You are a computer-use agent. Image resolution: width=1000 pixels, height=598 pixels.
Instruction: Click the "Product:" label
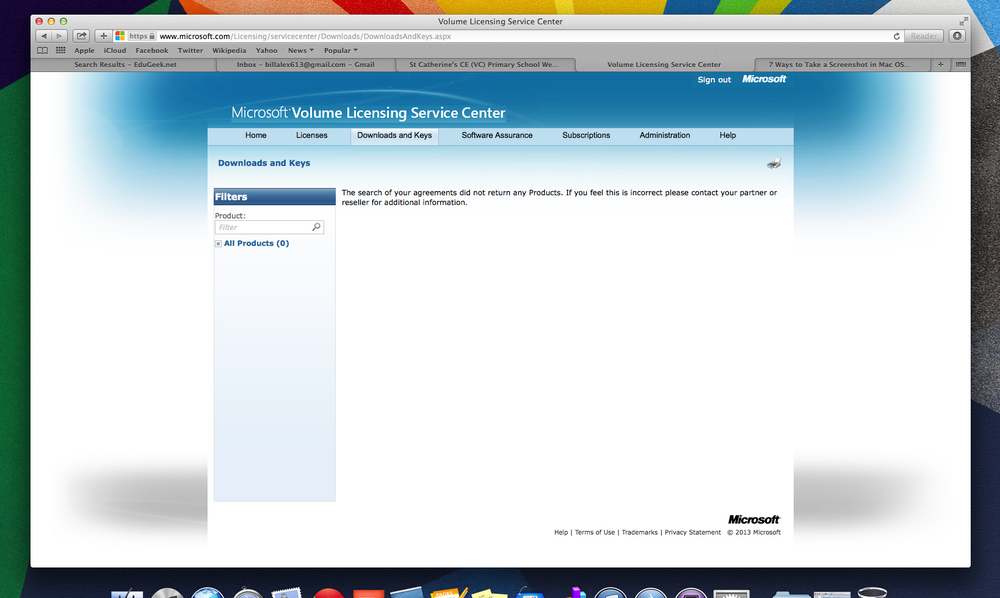pyautogui.click(x=230, y=216)
